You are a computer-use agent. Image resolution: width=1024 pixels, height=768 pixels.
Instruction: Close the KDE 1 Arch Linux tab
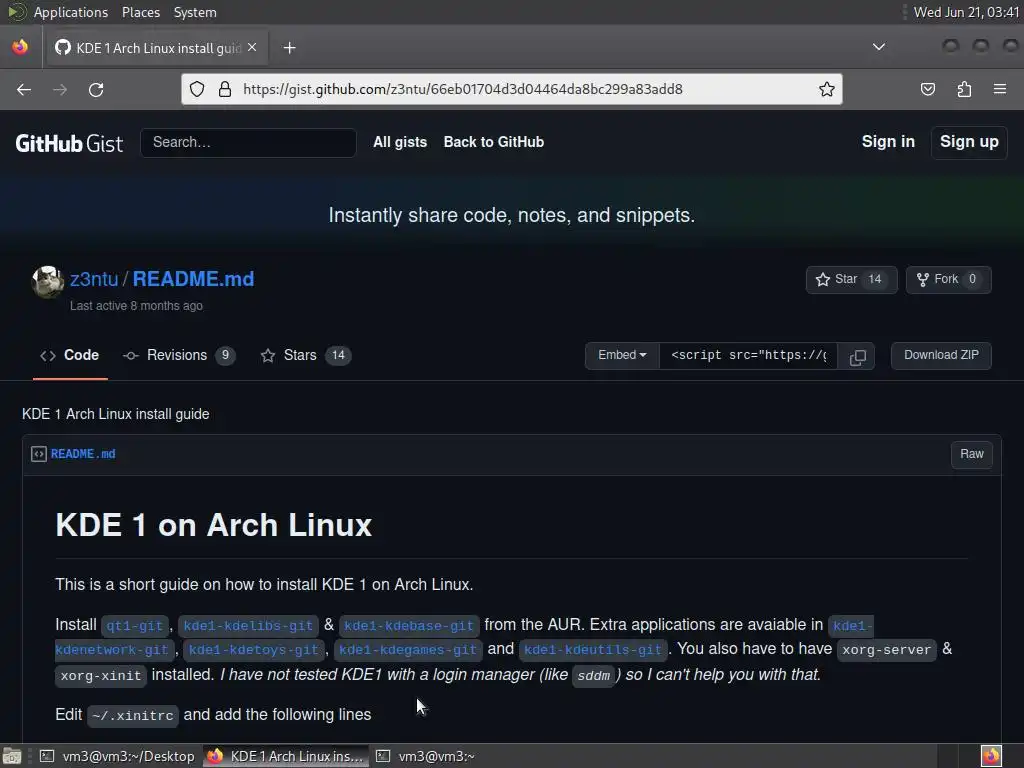point(252,48)
